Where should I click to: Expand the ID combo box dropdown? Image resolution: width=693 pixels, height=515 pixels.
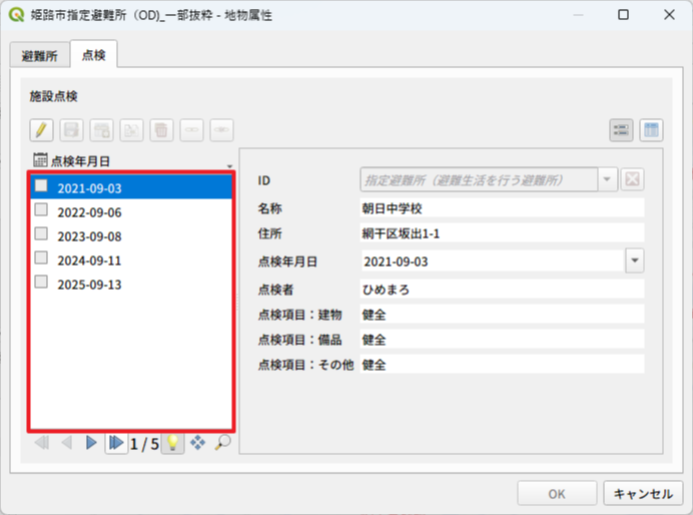pyautogui.click(x=608, y=180)
